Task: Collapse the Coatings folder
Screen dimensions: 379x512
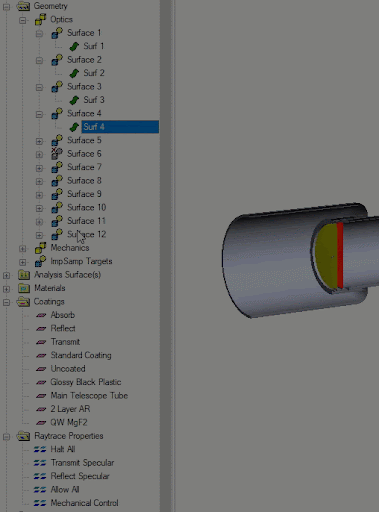Action: coord(6,302)
